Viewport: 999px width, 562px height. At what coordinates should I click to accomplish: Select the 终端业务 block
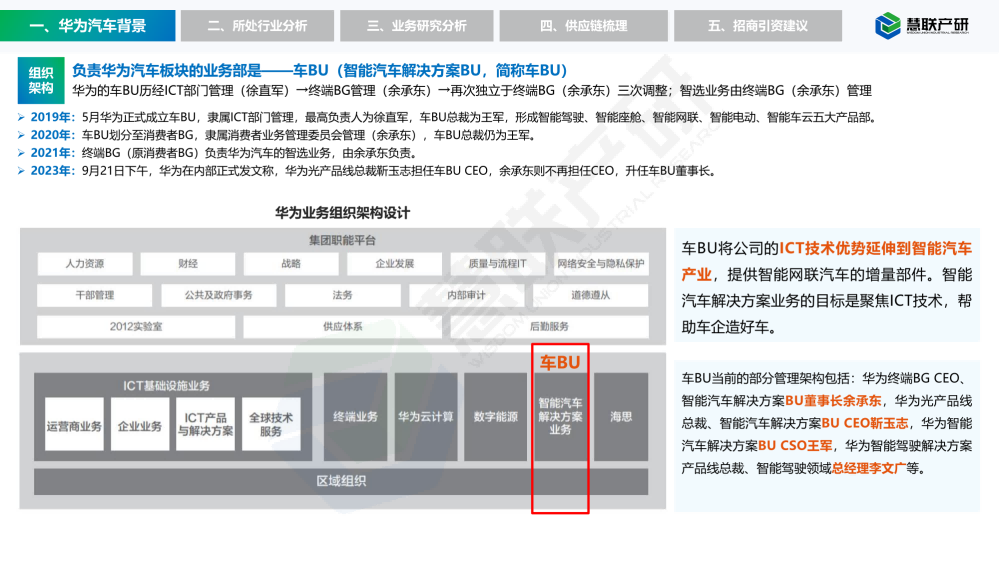[x=356, y=417]
